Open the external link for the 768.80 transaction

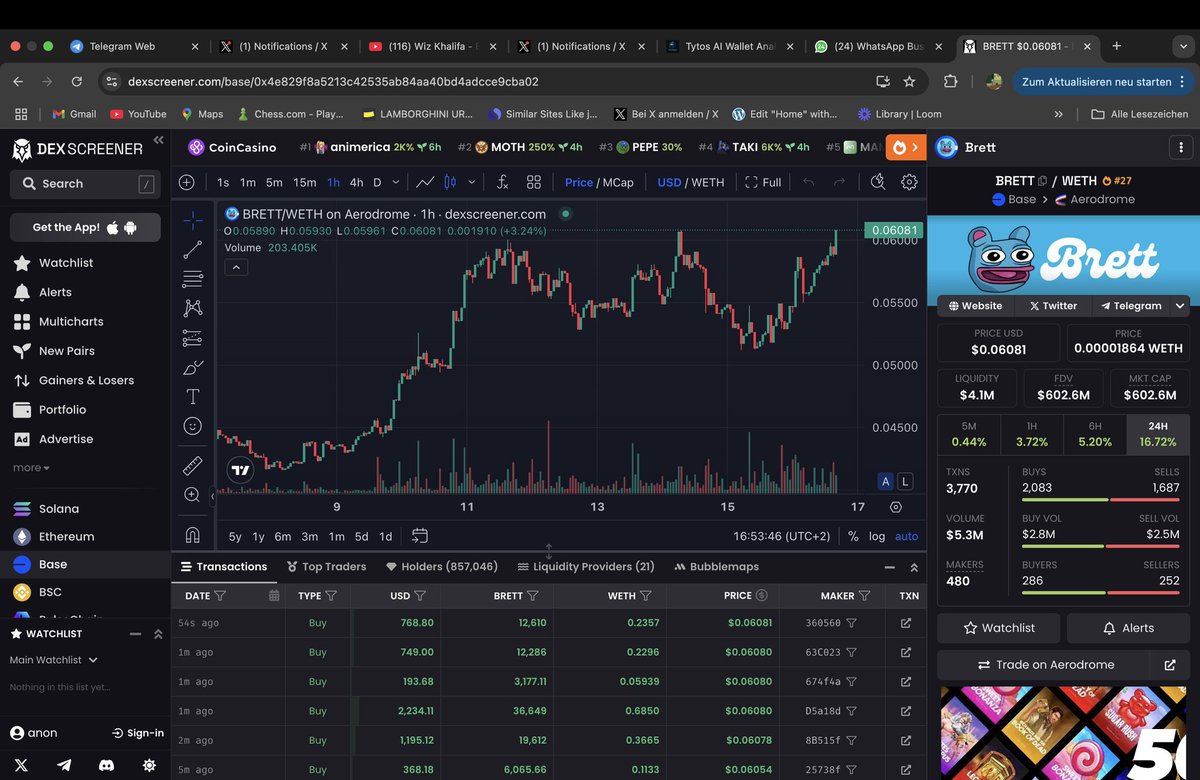[906, 623]
